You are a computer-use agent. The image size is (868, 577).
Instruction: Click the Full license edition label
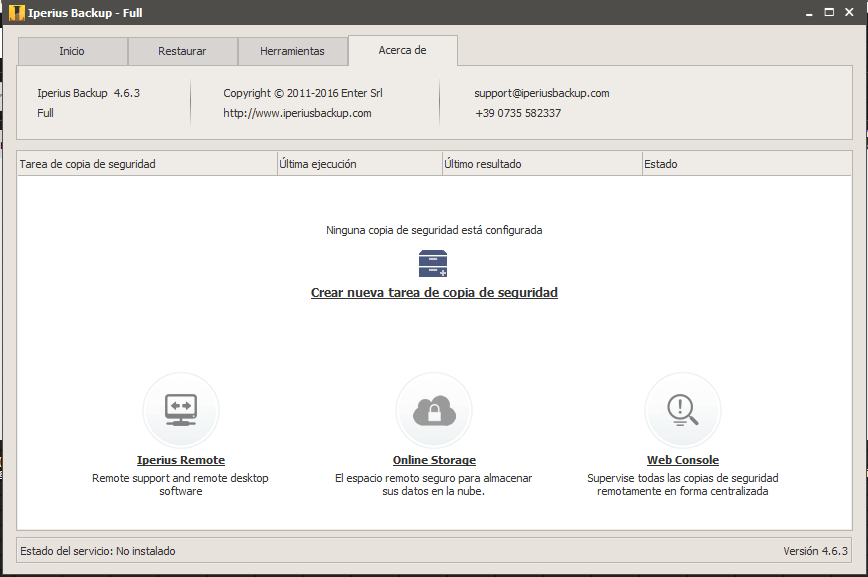pyautogui.click(x=45, y=113)
